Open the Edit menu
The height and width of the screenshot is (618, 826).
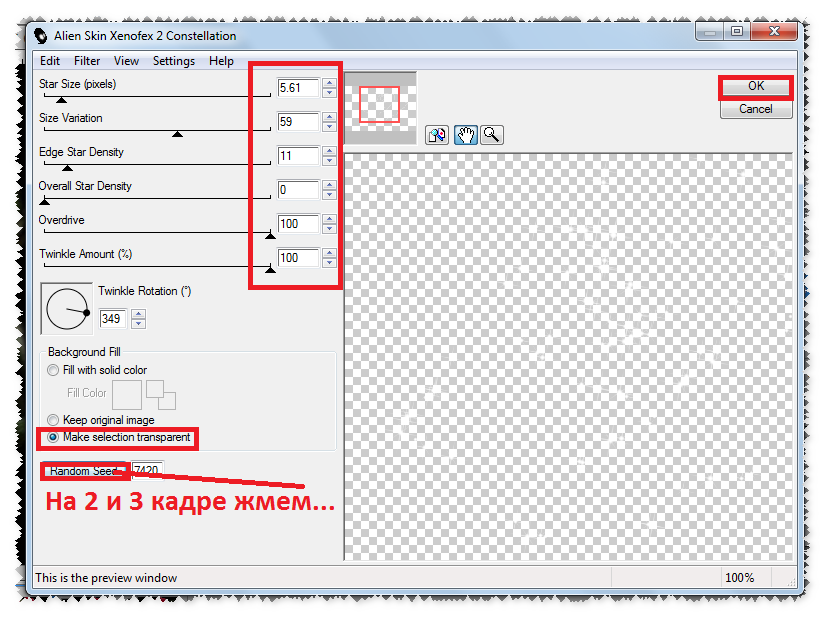click(x=50, y=61)
